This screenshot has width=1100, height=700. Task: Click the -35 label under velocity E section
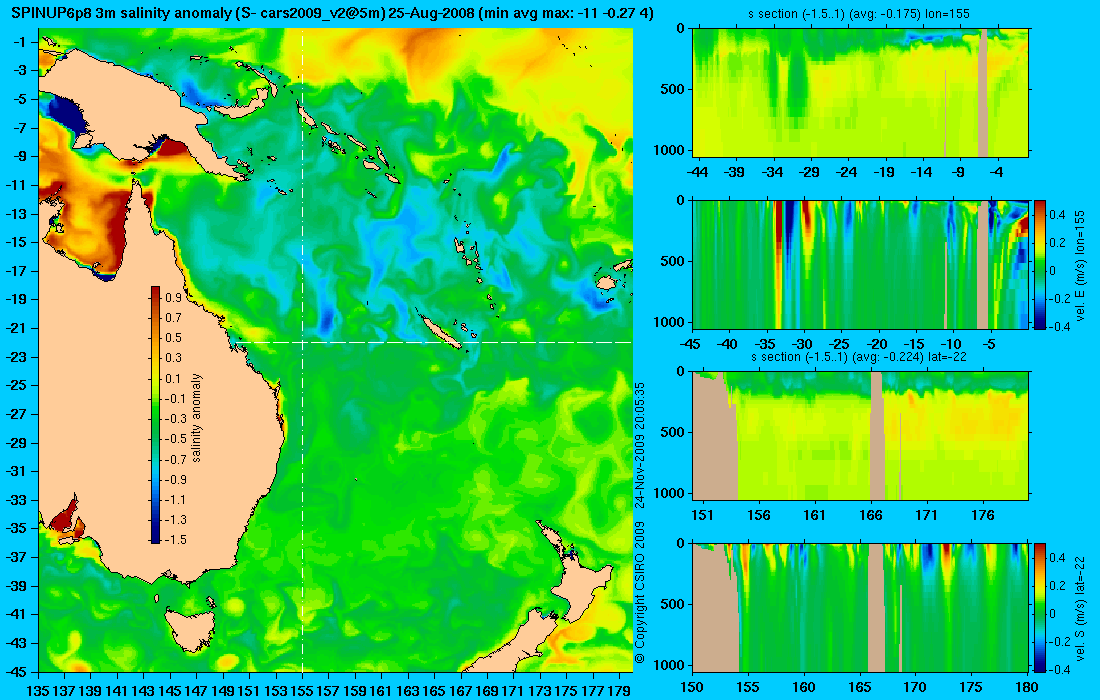[x=765, y=344]
